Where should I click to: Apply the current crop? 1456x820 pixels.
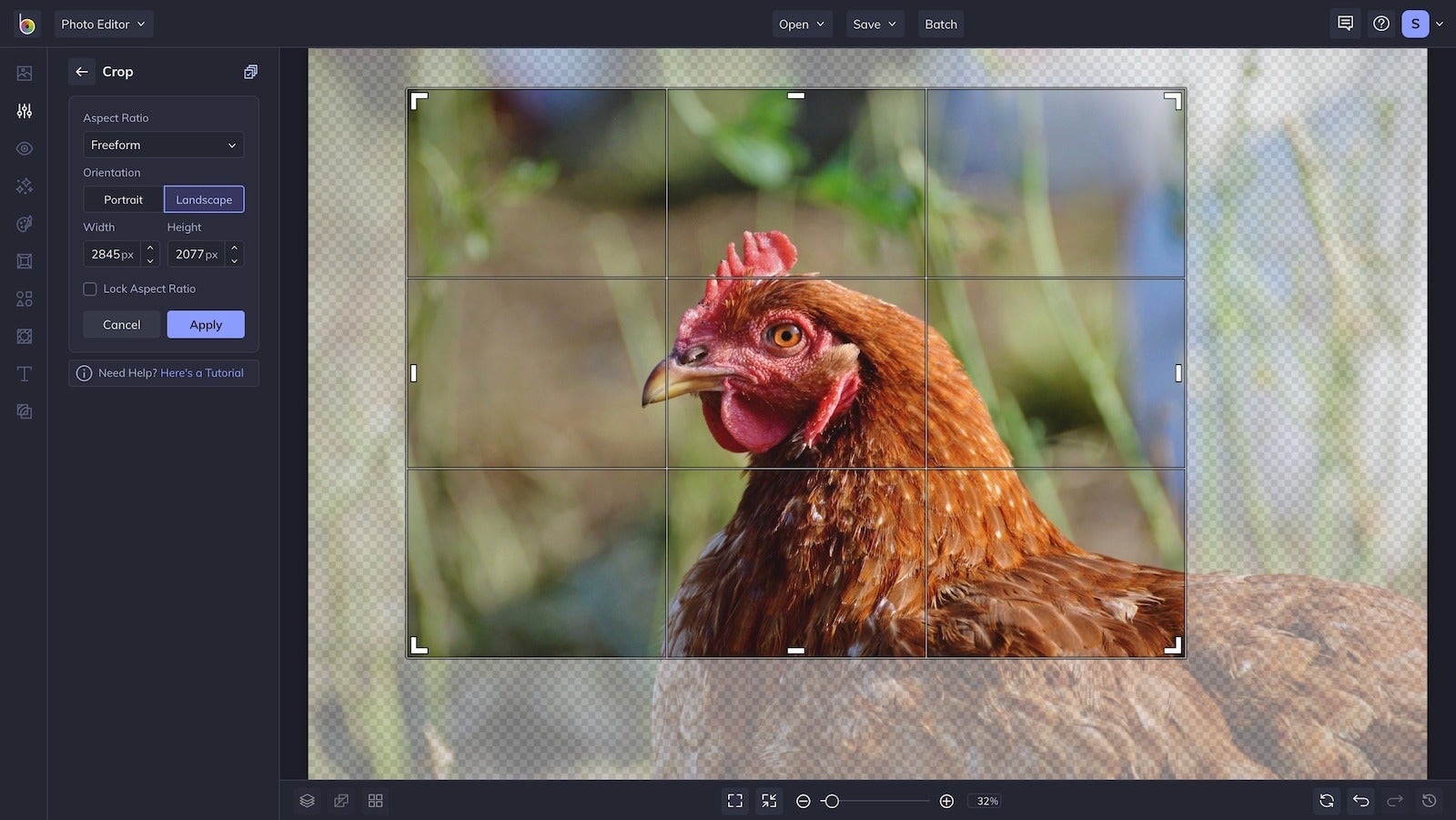tap(206, 324)
